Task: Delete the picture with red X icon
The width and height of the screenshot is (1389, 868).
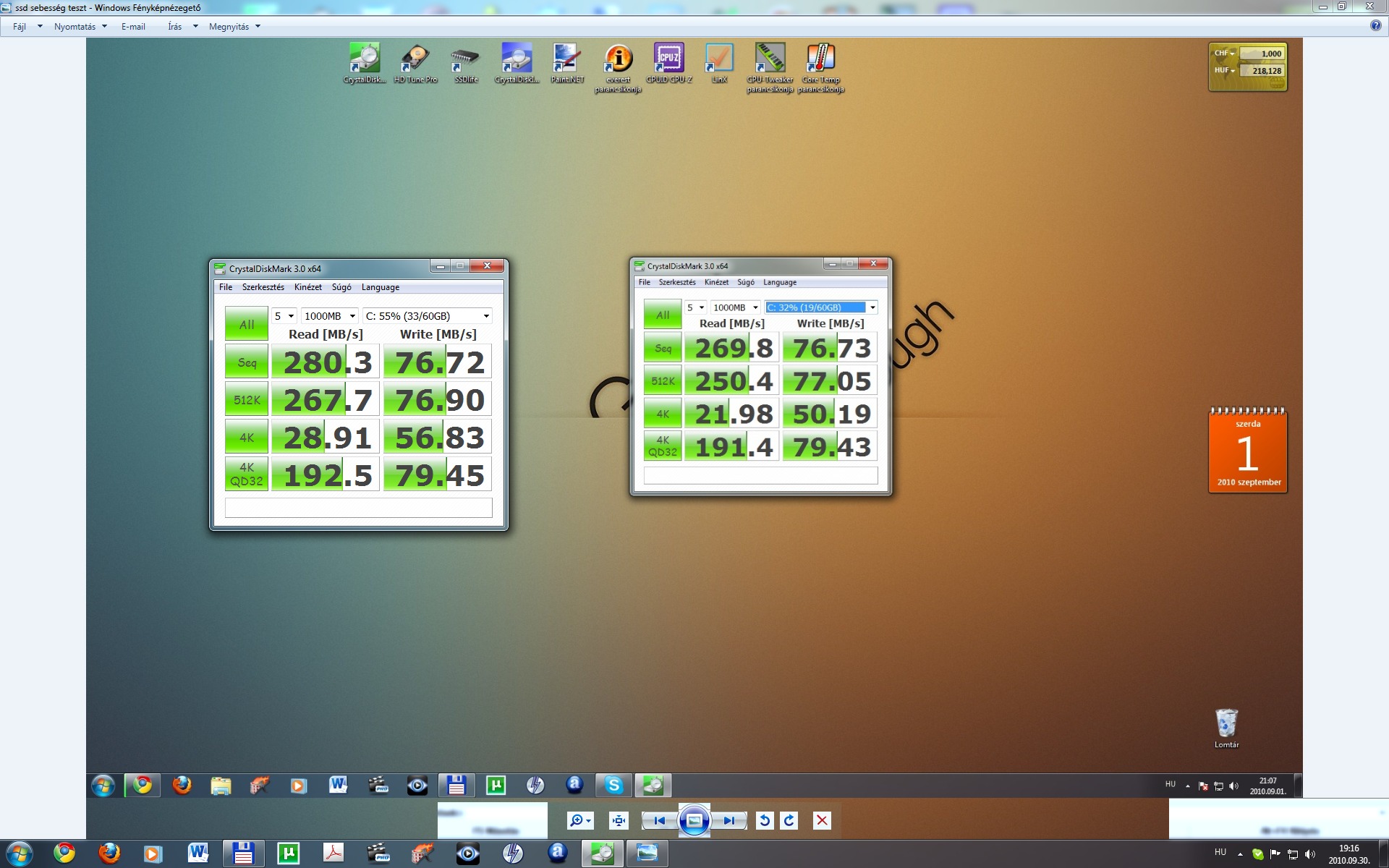Action: (822, 820)
